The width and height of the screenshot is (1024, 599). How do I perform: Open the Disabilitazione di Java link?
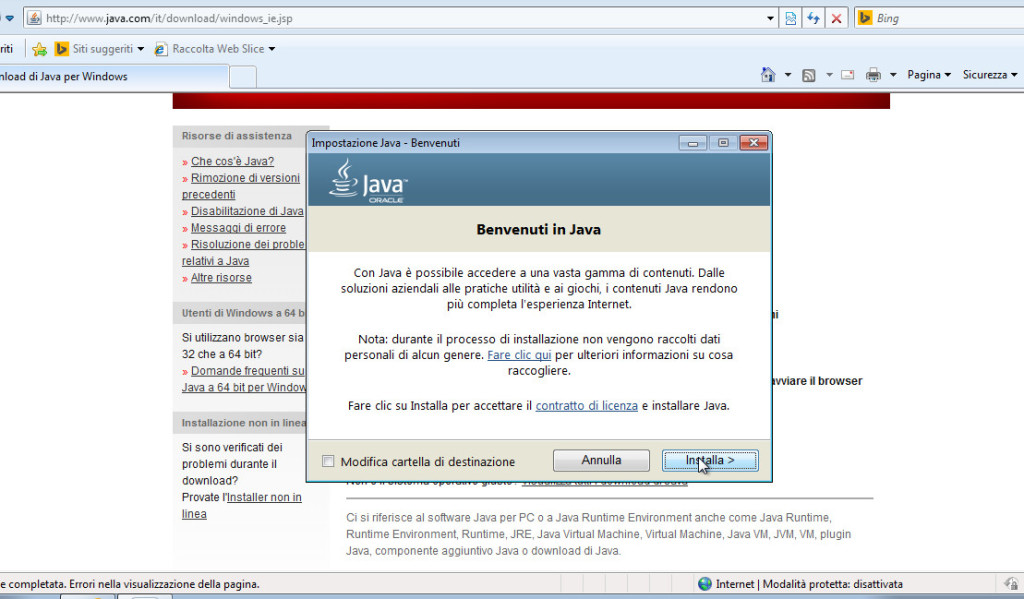point(247,211)
